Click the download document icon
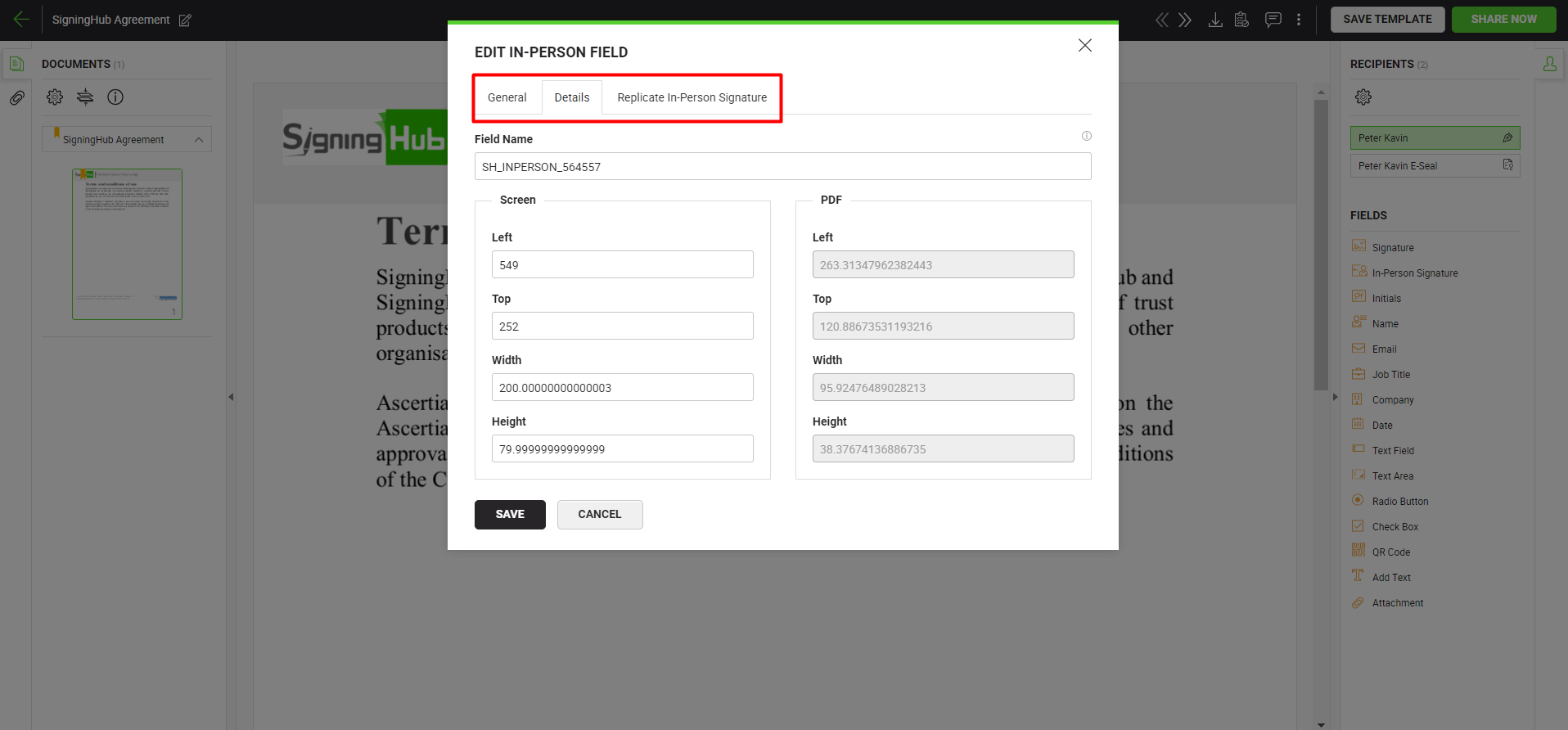This screenshot has height=730, width=1568. [1215, 20]
